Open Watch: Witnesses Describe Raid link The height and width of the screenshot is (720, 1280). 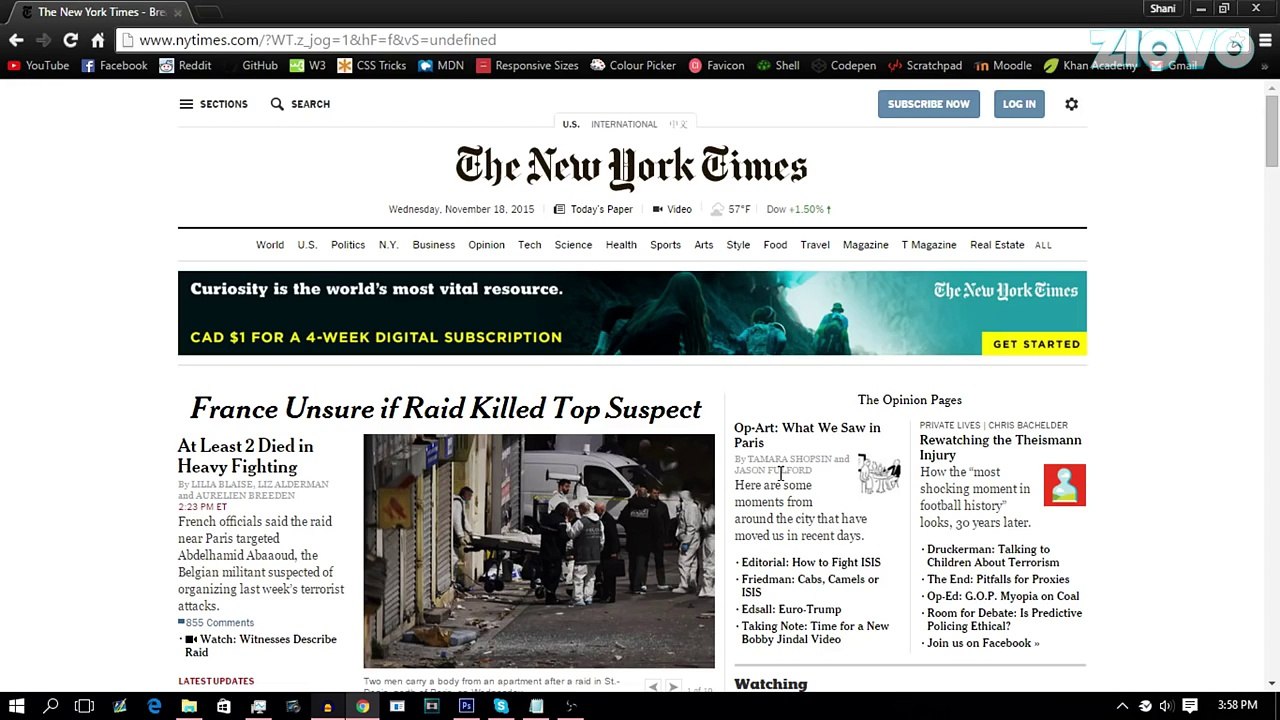[x=261, y=645]
